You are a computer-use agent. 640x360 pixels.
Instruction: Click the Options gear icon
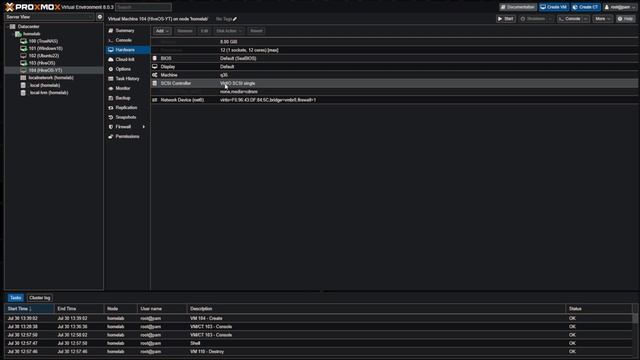(x=111, y=69)
